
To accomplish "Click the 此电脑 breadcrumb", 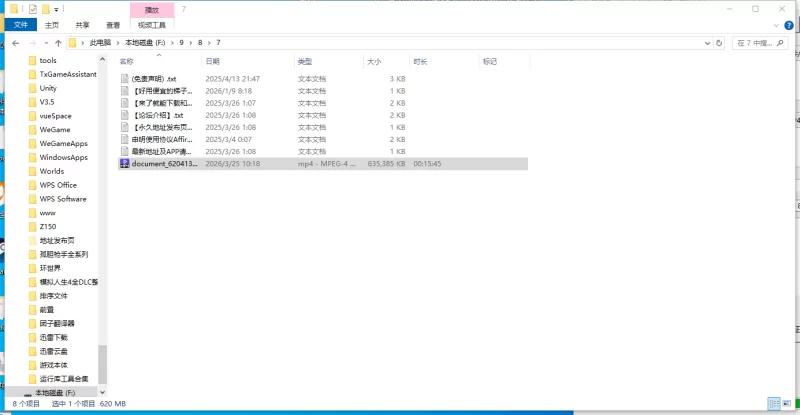I will click(x=100, y=43).
